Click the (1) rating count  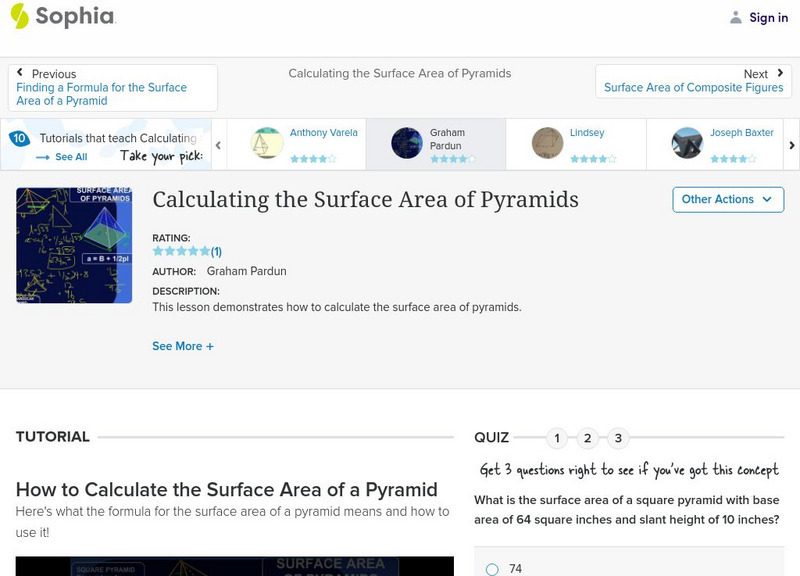[216, 252]
